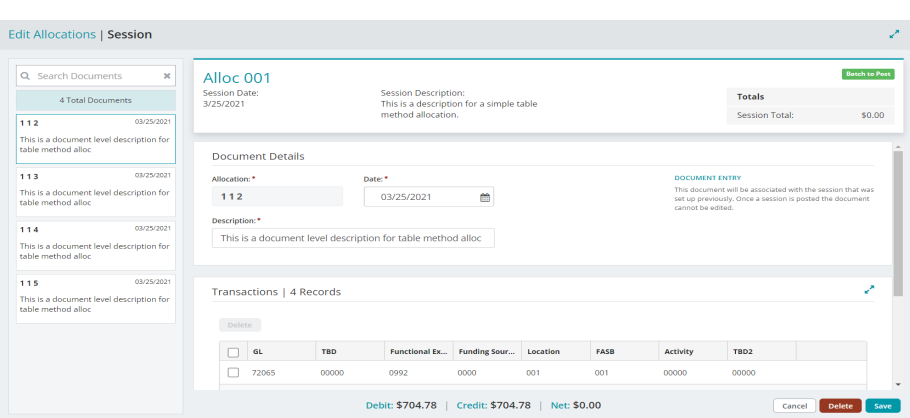Select document 114 in the sidebar
The width and height of the screenshot is (910, 418).
[x=96, y=245]
